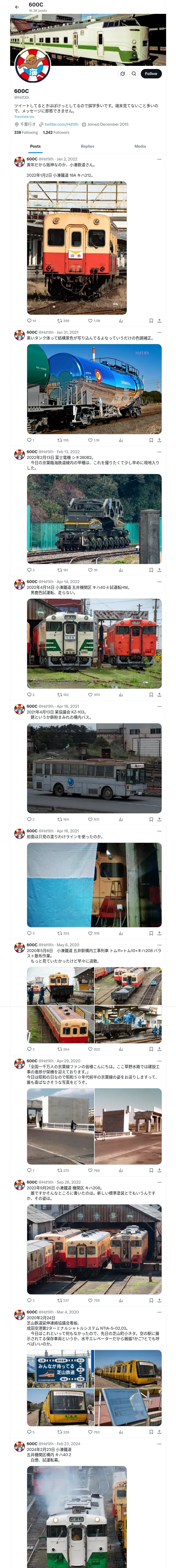
Task: Open the search icon next to Follow
Action: click(134, 74)
